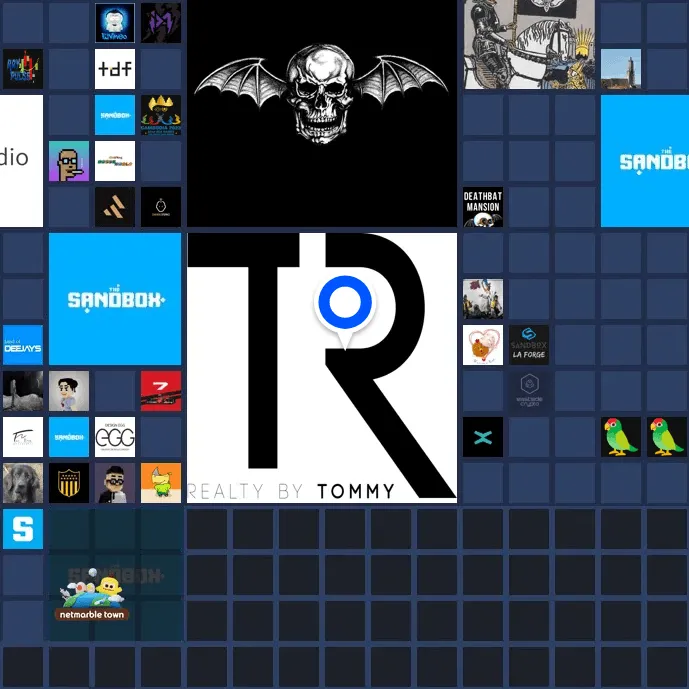The image size is (689, 689).
Task: Open the Deathbat Mansion land tile
Action: (x=483, y=207)
